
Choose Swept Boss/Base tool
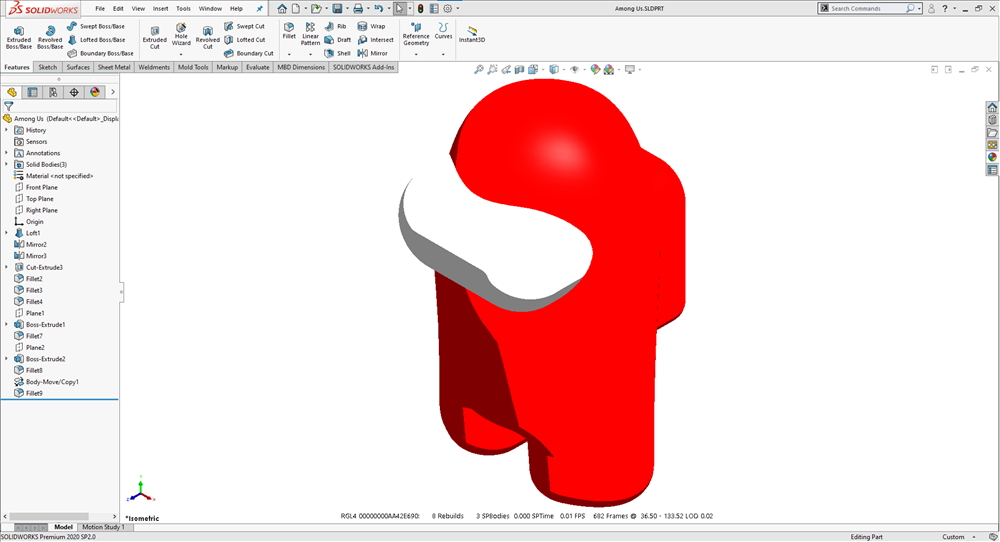coord(96,26)
